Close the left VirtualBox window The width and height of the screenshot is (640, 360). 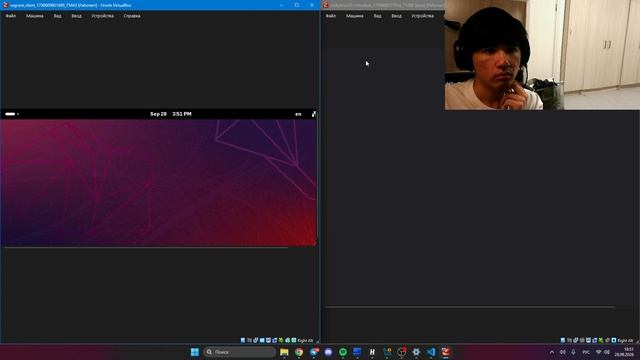[x=312, y=5]
